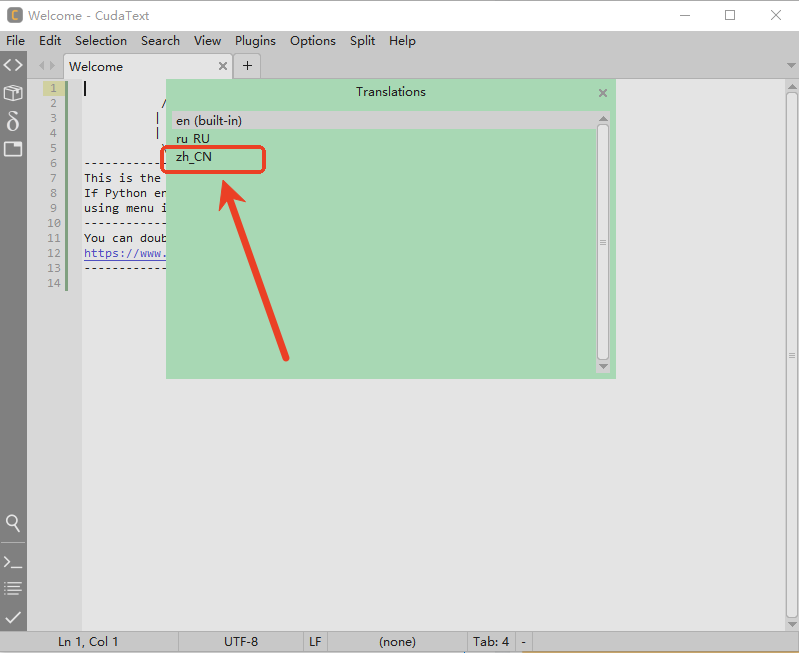Viewport: 799px width, 653px height.
Task: Open the Project manager box icon
Action: point(13,93)
